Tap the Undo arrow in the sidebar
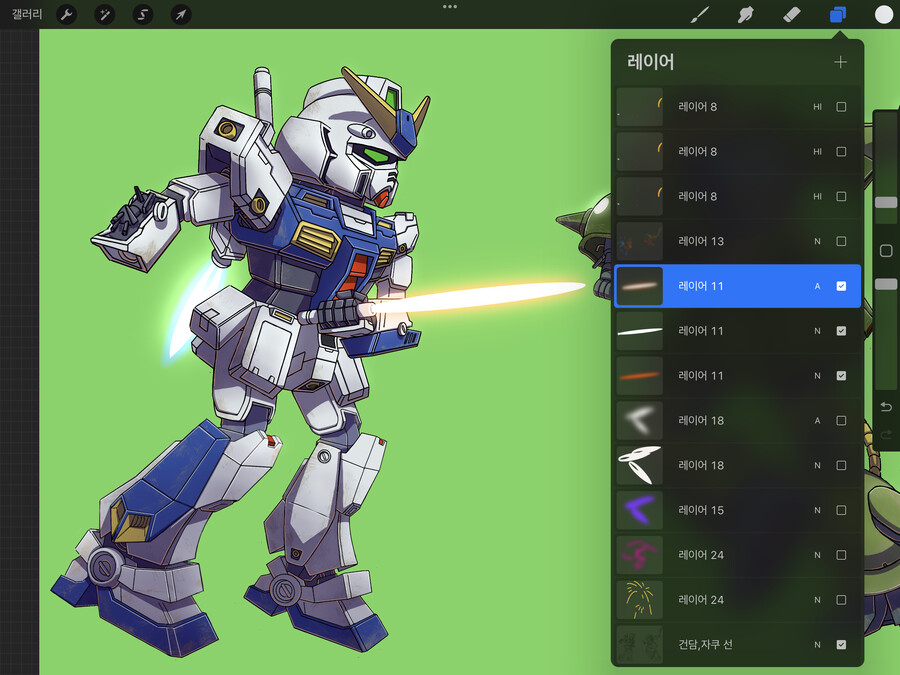 pos(886,407)
